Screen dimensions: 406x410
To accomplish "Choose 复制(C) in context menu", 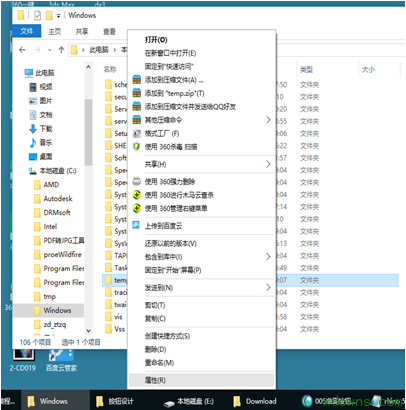I will [x=202, y=319].
